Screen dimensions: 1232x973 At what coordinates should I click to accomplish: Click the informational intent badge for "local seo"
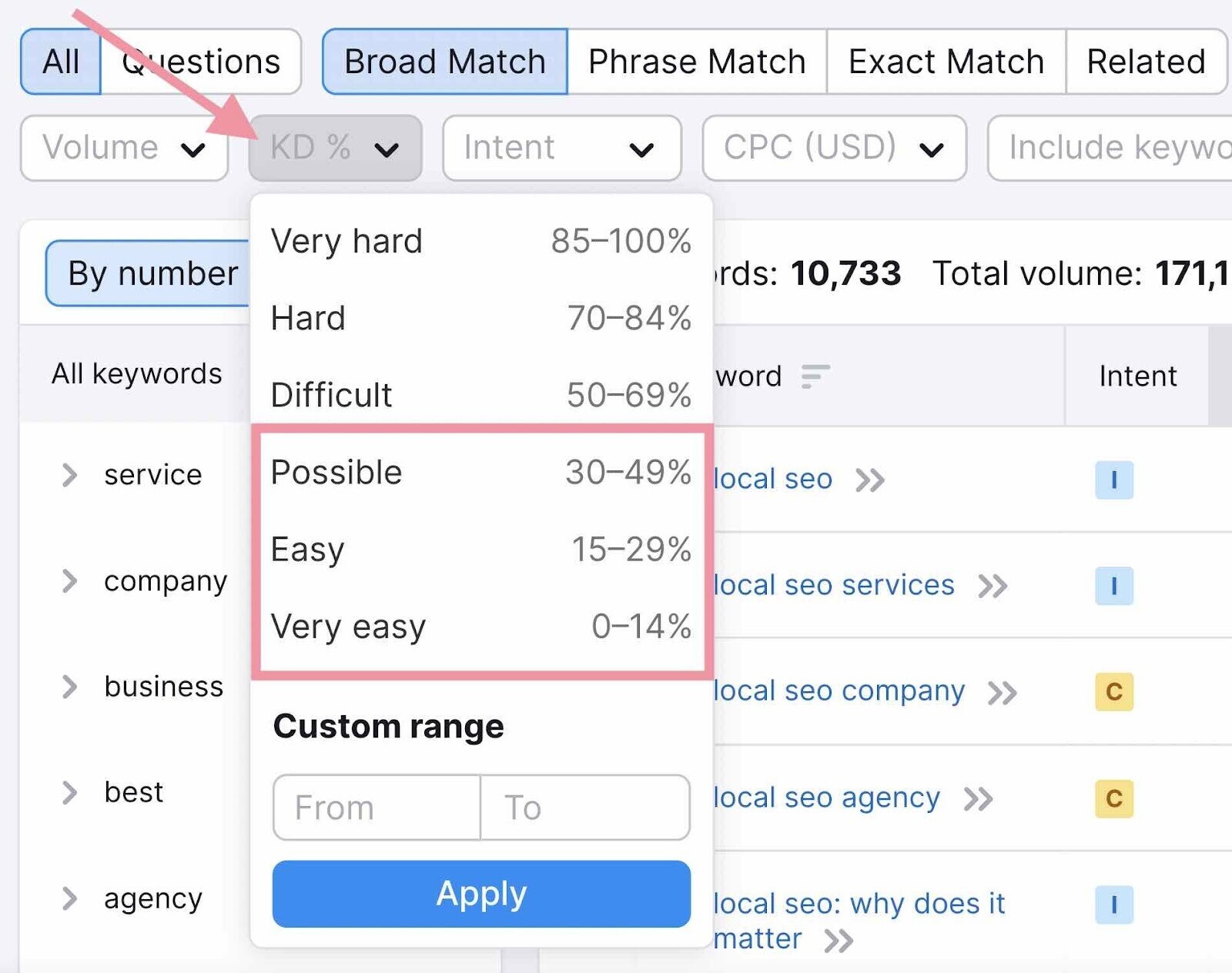(x=1114, y=480)
